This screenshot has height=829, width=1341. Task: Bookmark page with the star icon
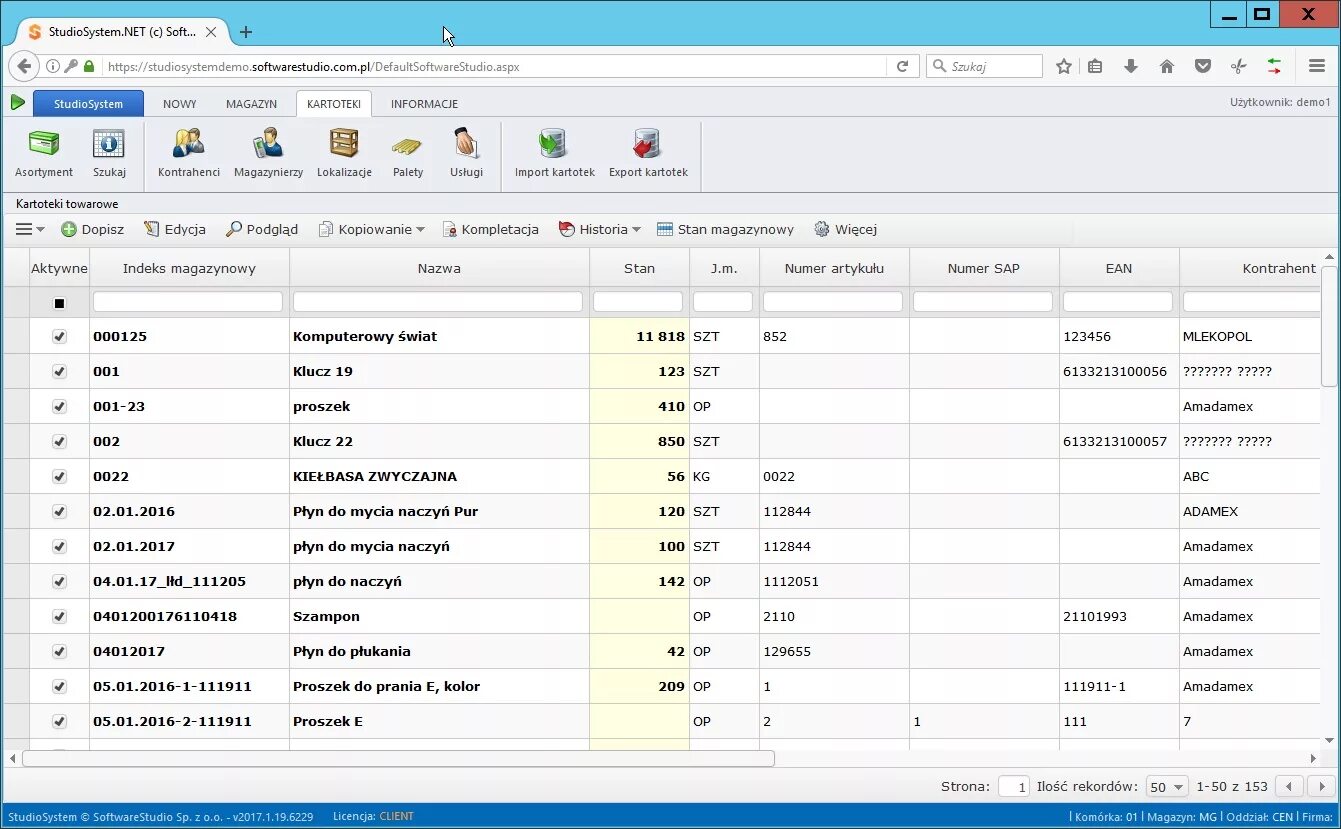click(x=1064, y=66)
